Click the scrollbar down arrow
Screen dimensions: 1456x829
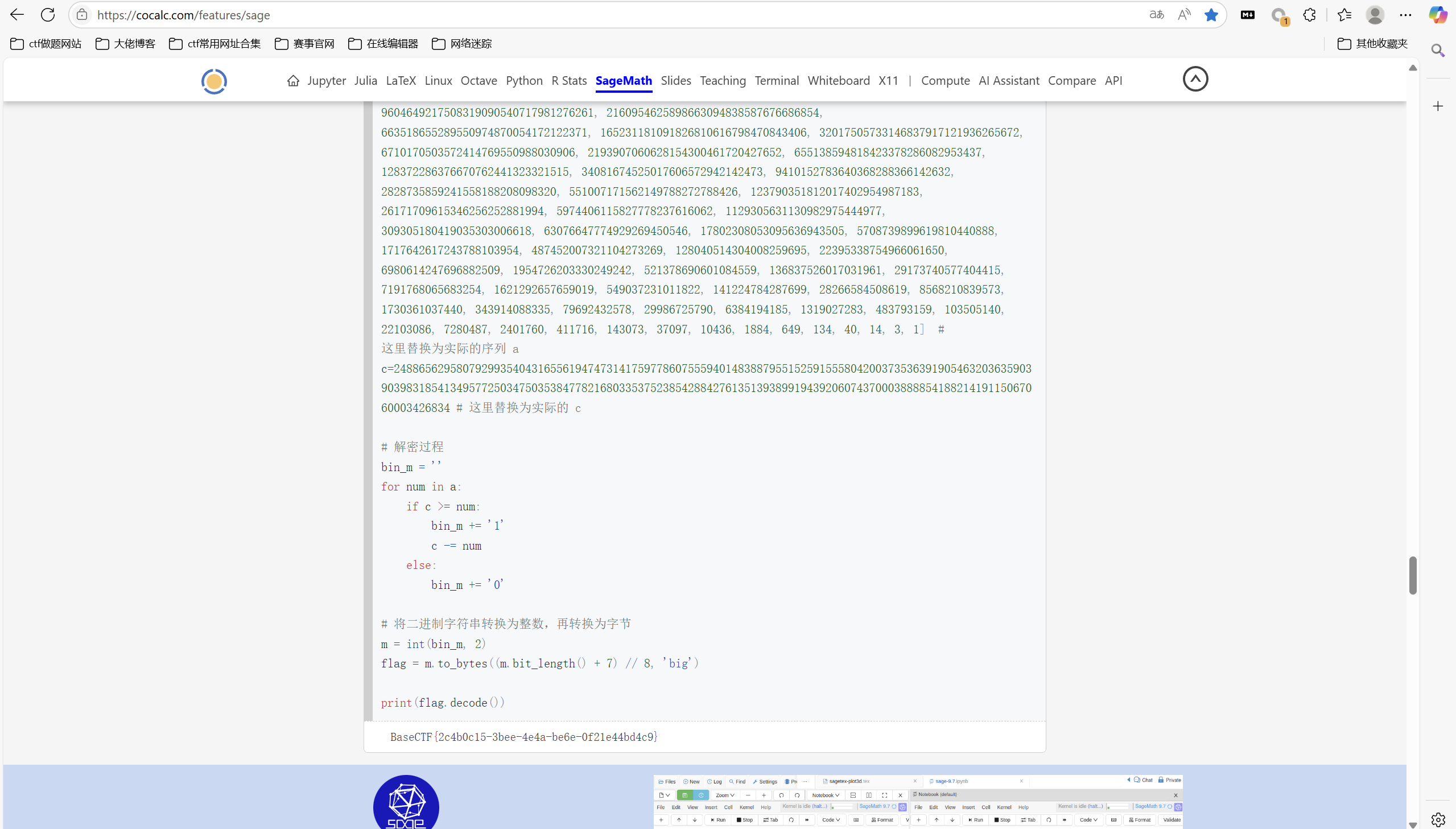[x=1413, y=824]
